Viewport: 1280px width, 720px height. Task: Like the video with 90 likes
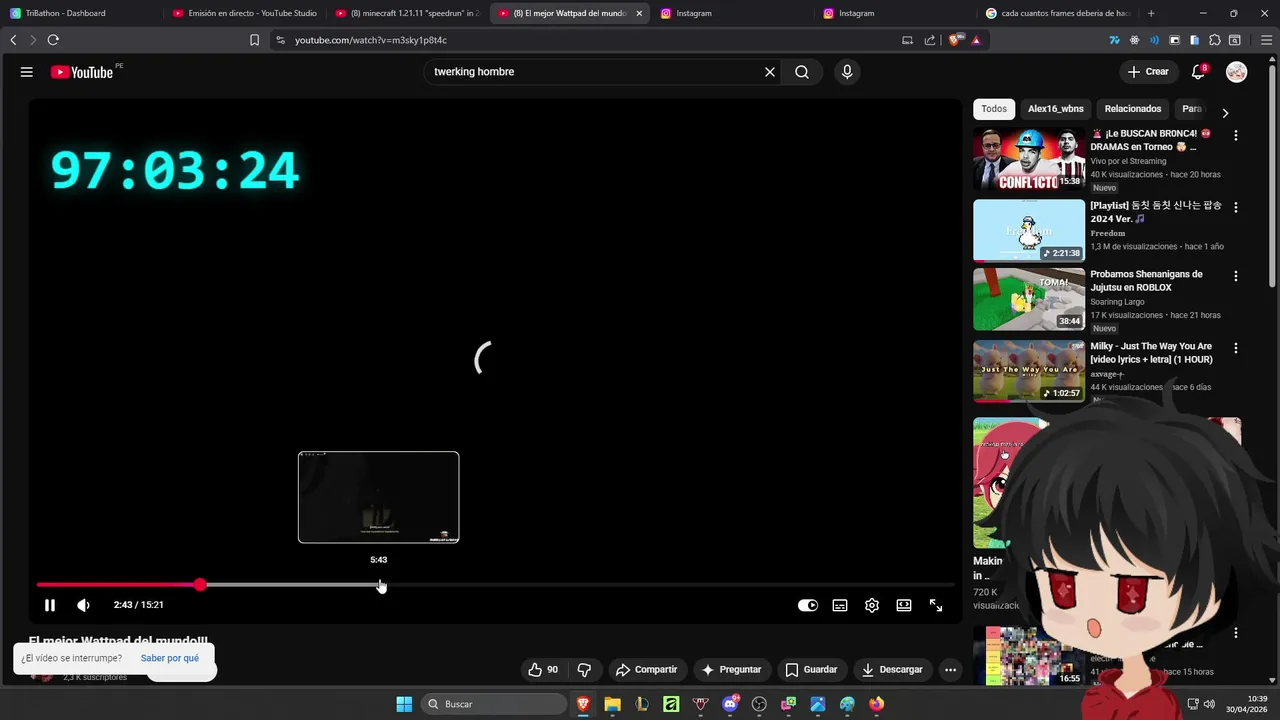543,670
